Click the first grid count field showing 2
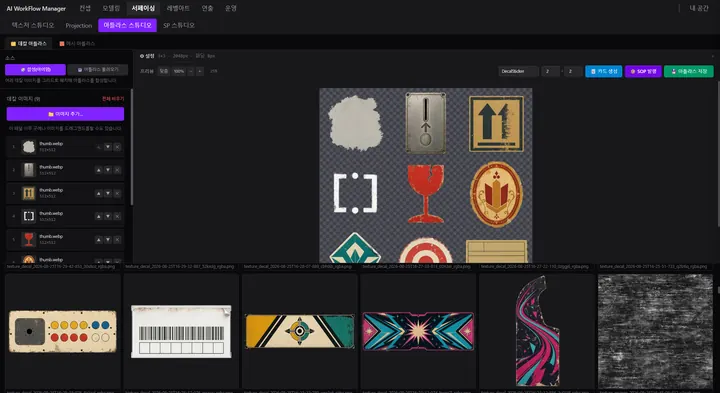Viewport: 720px width, 393px height. pos(551,71)
